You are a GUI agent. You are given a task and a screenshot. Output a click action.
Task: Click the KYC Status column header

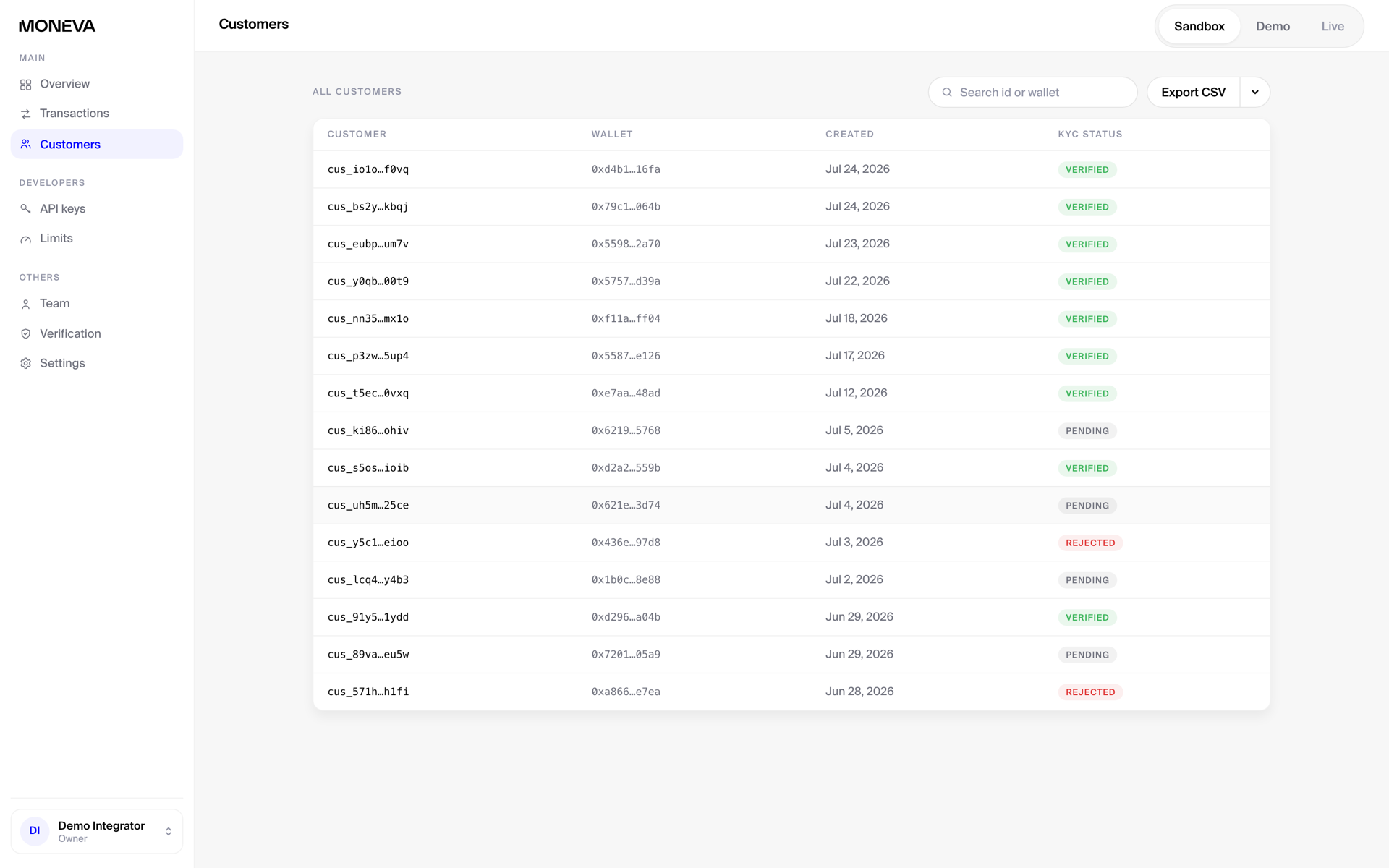tap(1090, 135)
